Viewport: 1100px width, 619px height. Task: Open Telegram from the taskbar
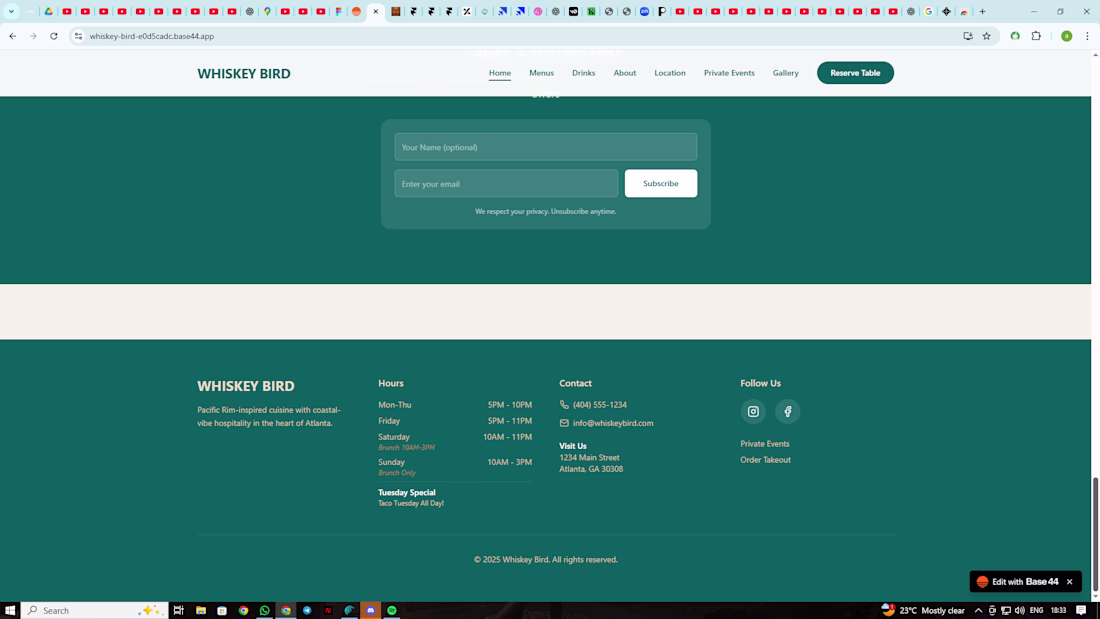pyautogui.click(x=307, y=611)
